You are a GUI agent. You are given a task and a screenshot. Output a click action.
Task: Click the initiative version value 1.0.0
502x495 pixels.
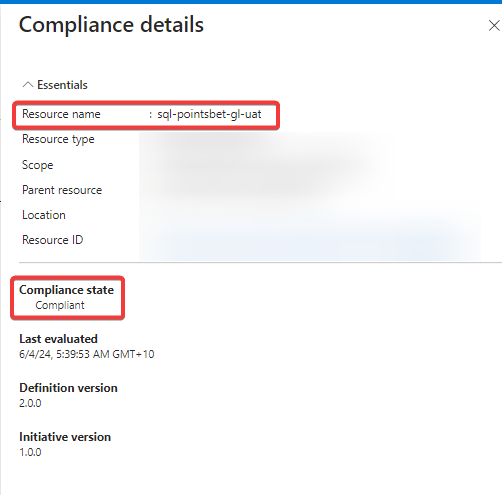tap(30, 452)
